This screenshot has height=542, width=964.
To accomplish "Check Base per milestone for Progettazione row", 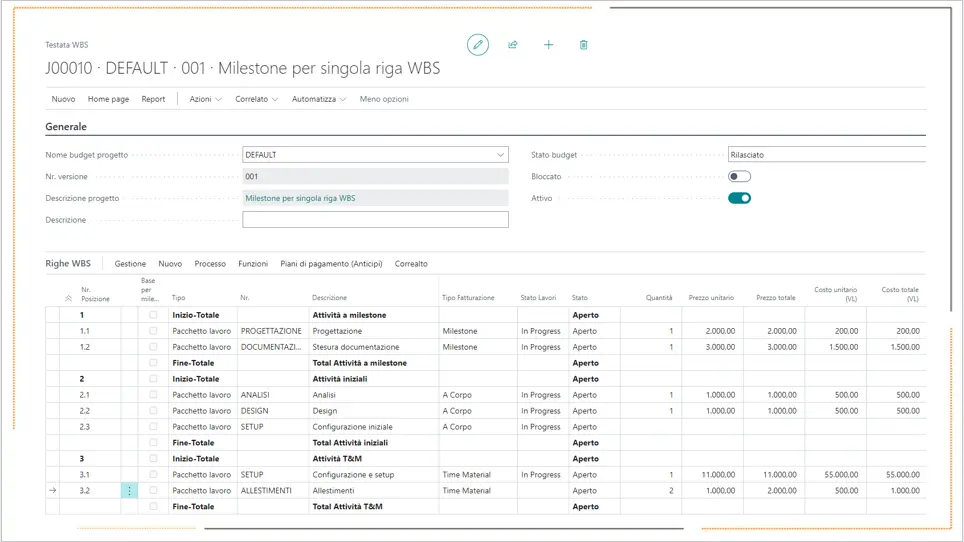I will point(153,331).
